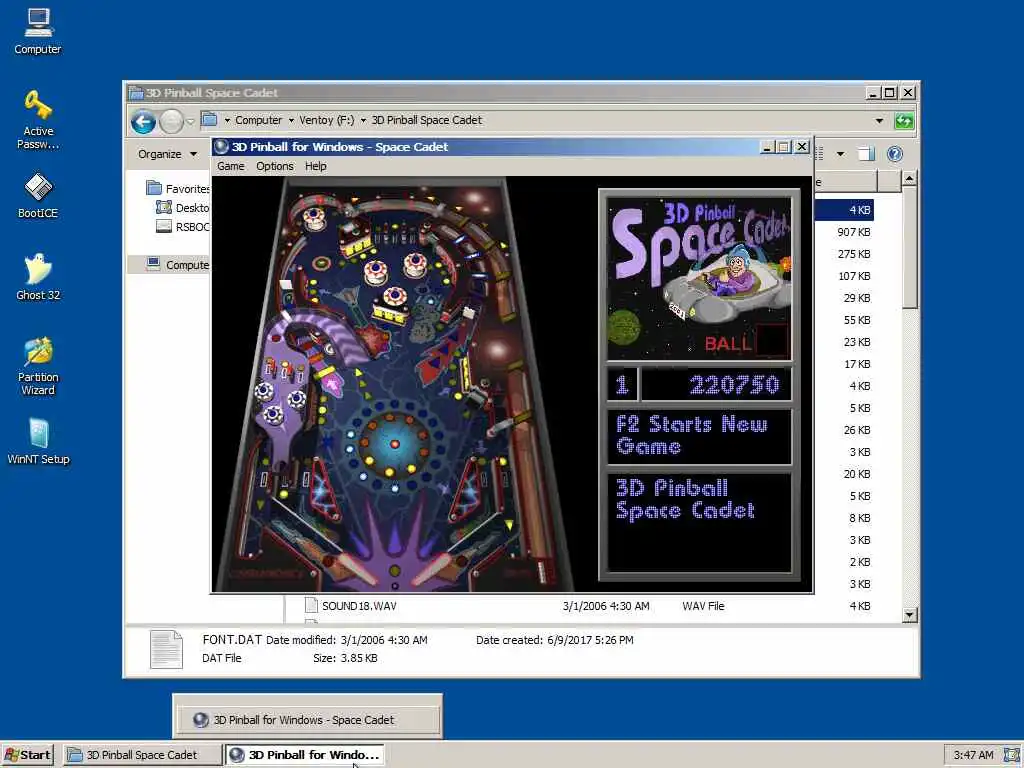Open the Options menu in pinball
The width and height of the screenshot is (1024, 768).
click(274, 166)
